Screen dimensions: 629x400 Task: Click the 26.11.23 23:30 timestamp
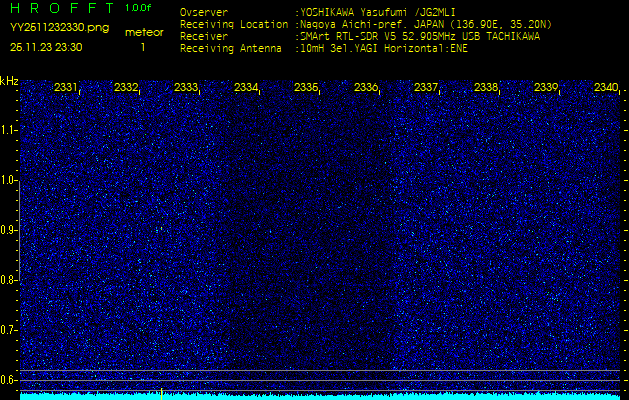point(46,47)
